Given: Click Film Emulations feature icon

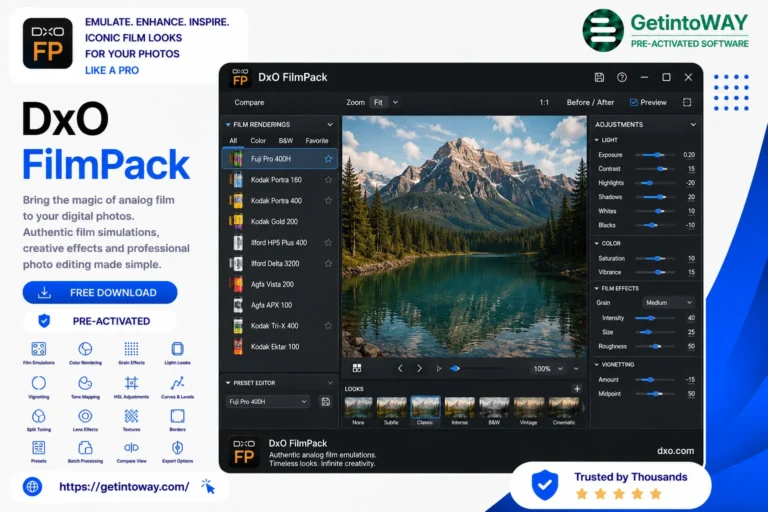Looking at the screenshot, I should pos(39,349).
